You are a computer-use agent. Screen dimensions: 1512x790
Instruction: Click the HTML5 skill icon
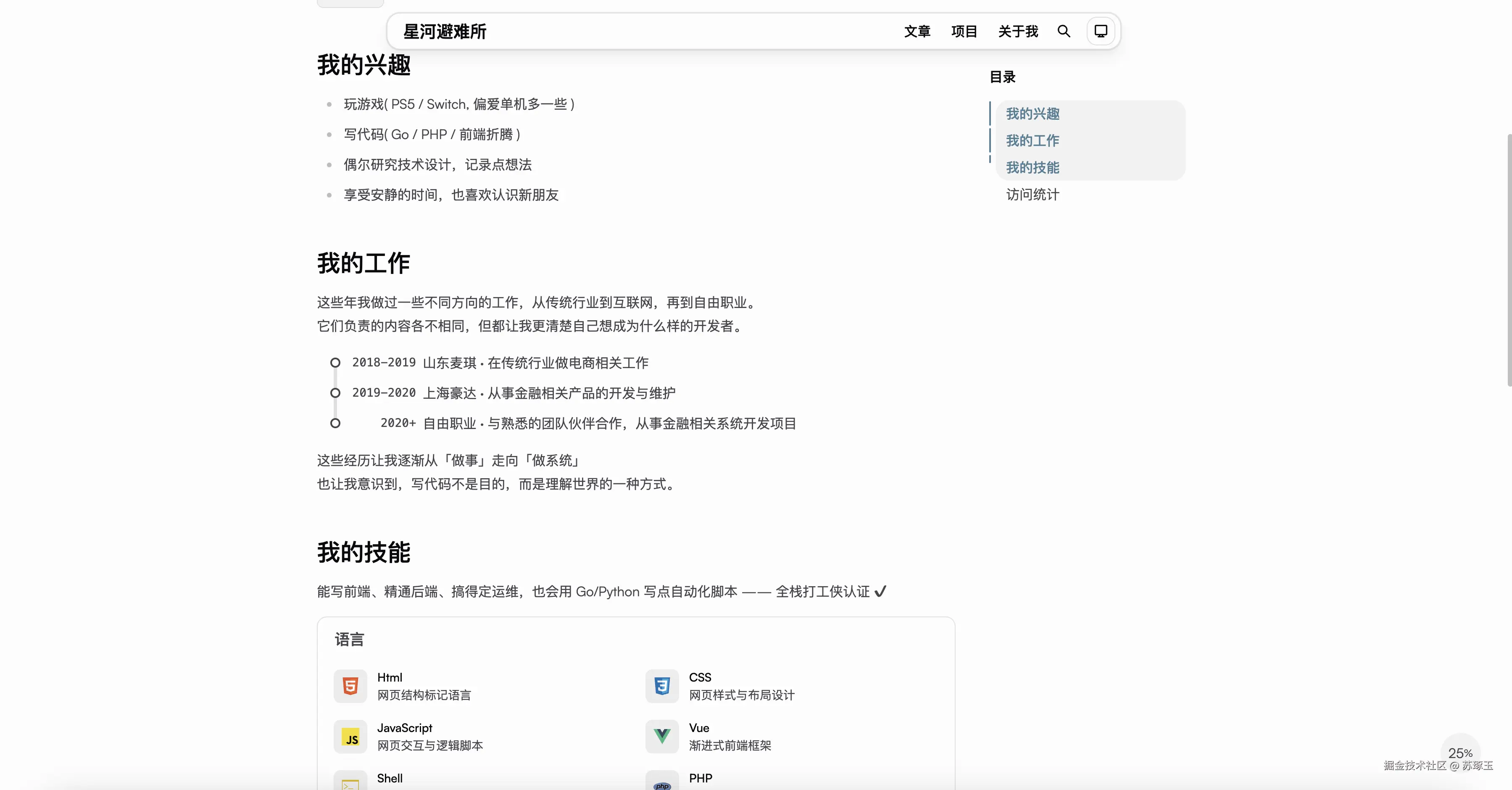(350, 685)
